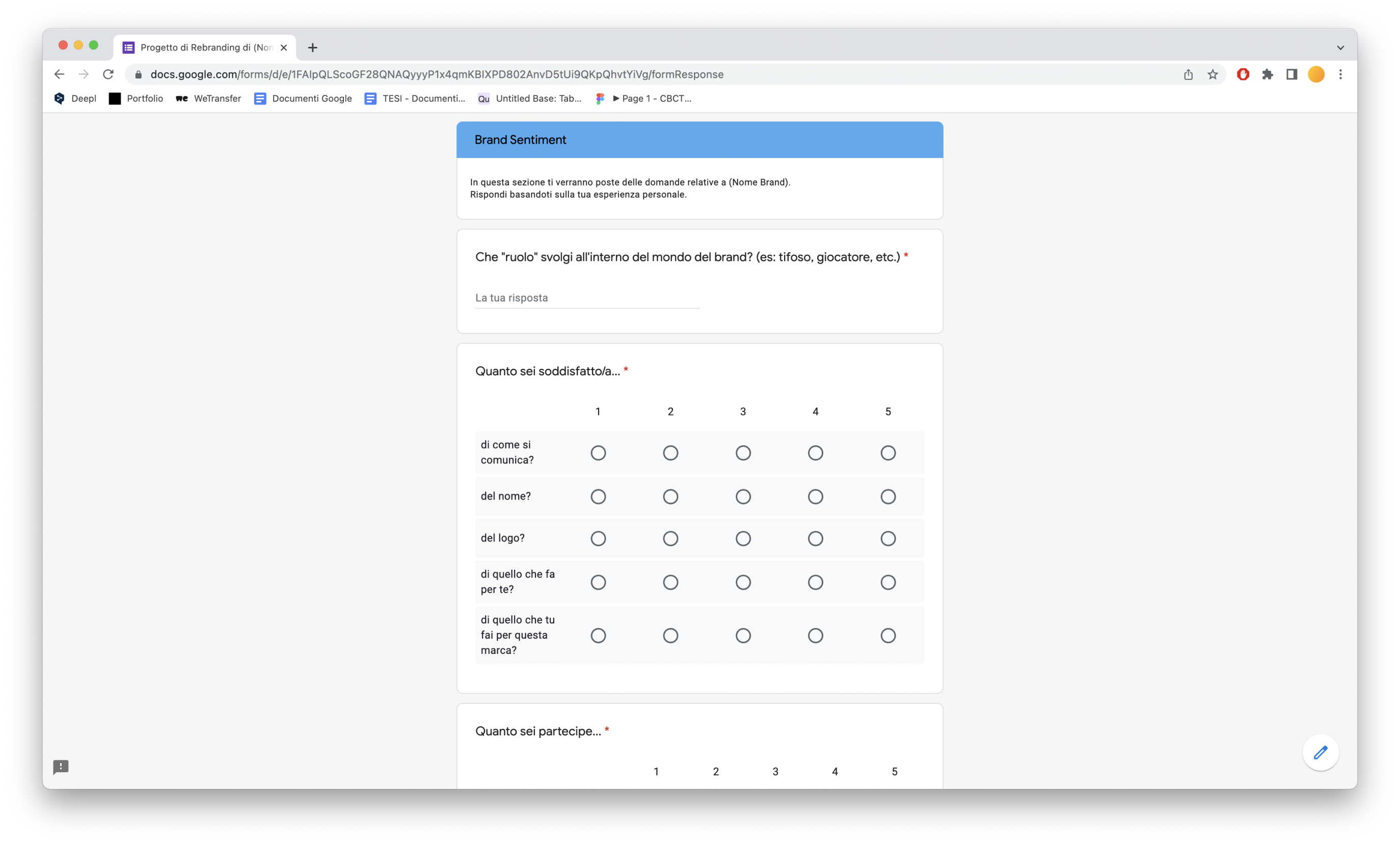This screenshot has width=1400, height=845.
Task: Rate 'del logo?' as 2
Action: point(670,538)
